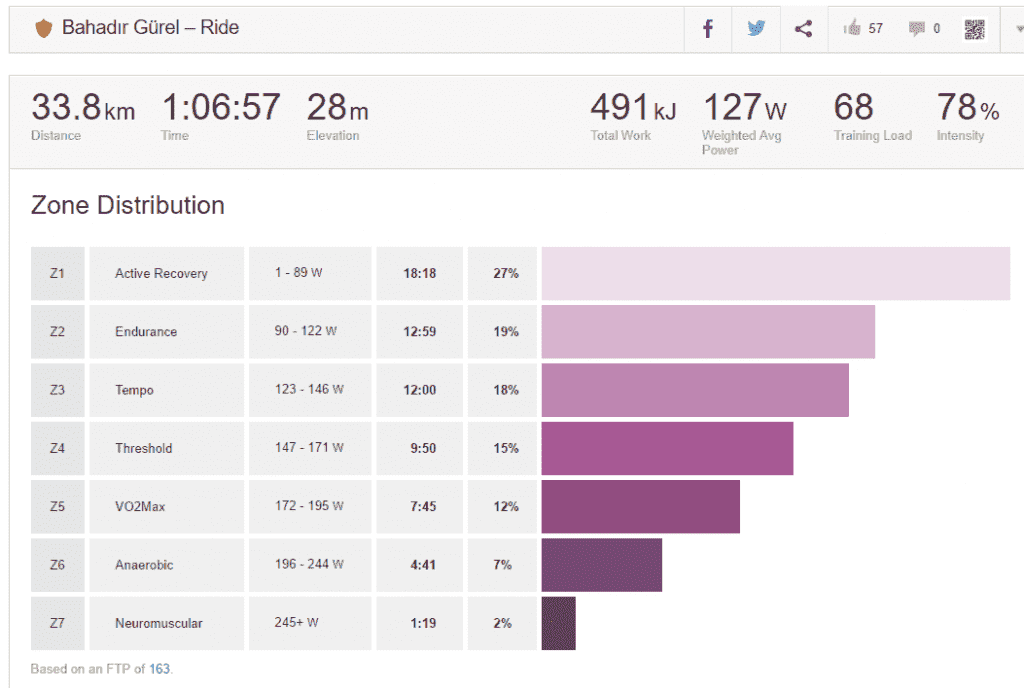Image resolution: width=1024 pixels, height=688 pixels.
Task: Select the Z3 zone cell
Action: tap(57, 390)
